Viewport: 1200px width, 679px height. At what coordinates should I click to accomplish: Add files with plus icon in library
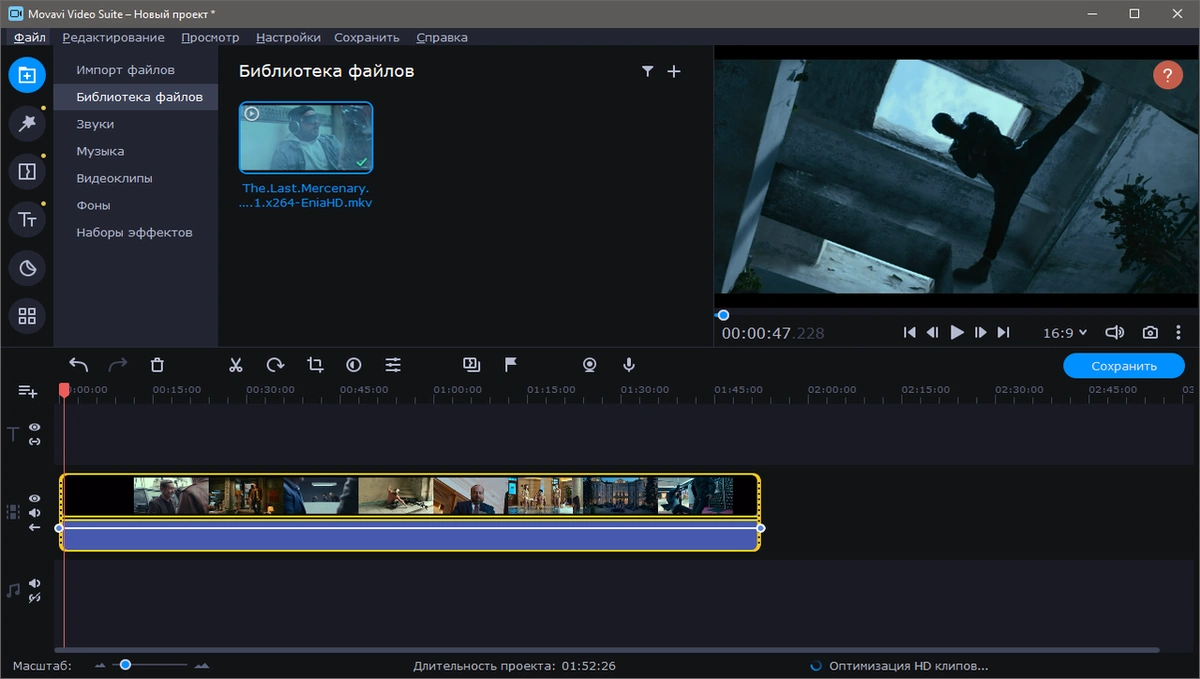click(x=674, y=71)
